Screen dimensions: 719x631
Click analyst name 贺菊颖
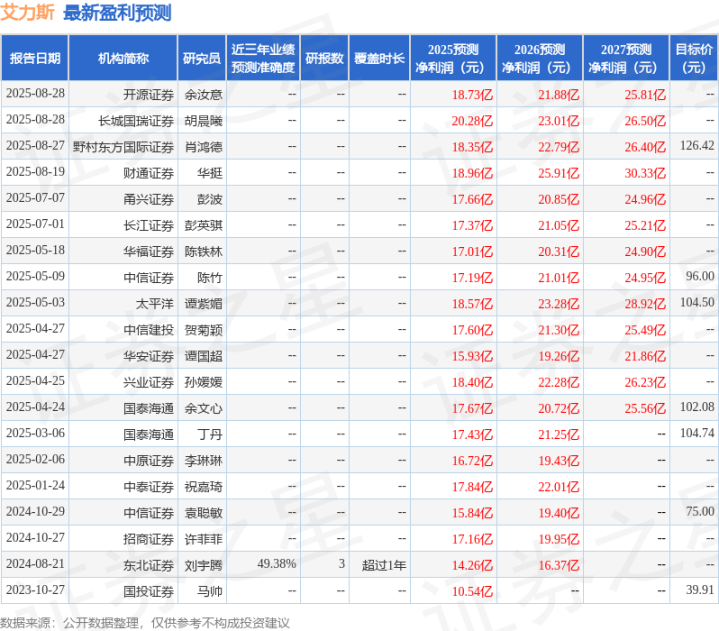[x=204, y=330]
